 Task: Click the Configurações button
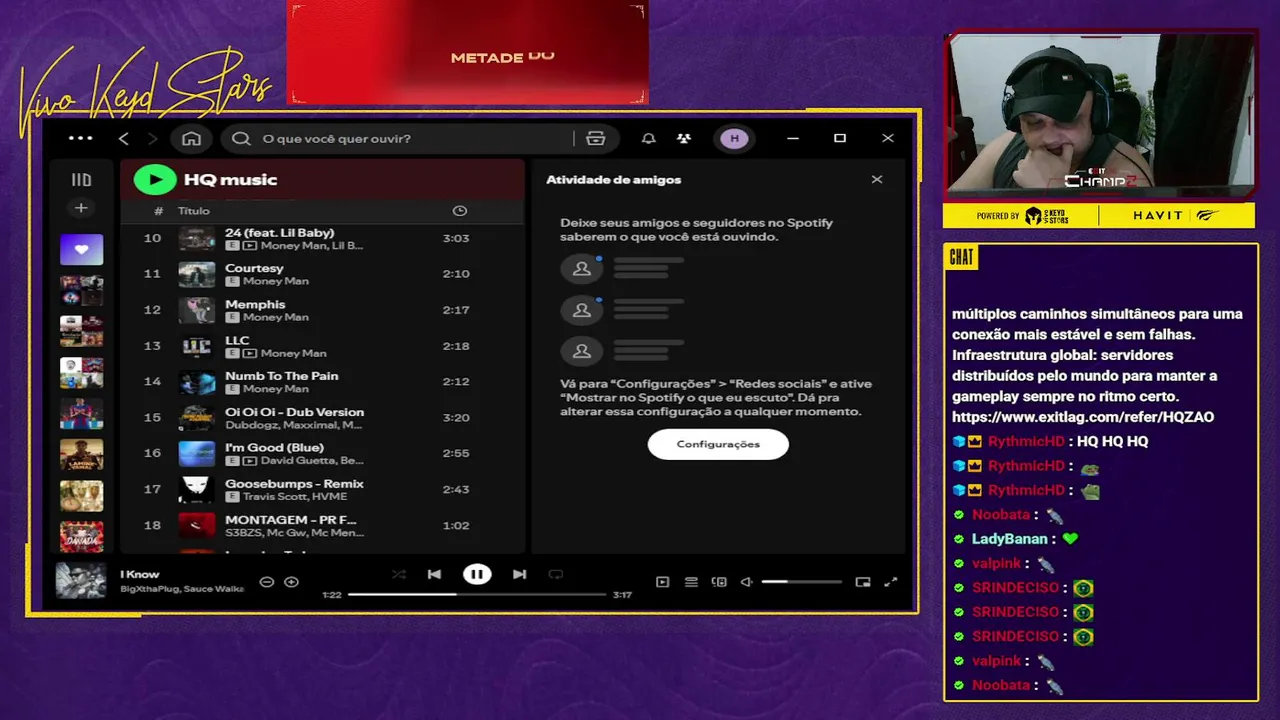tap(718, 444)
